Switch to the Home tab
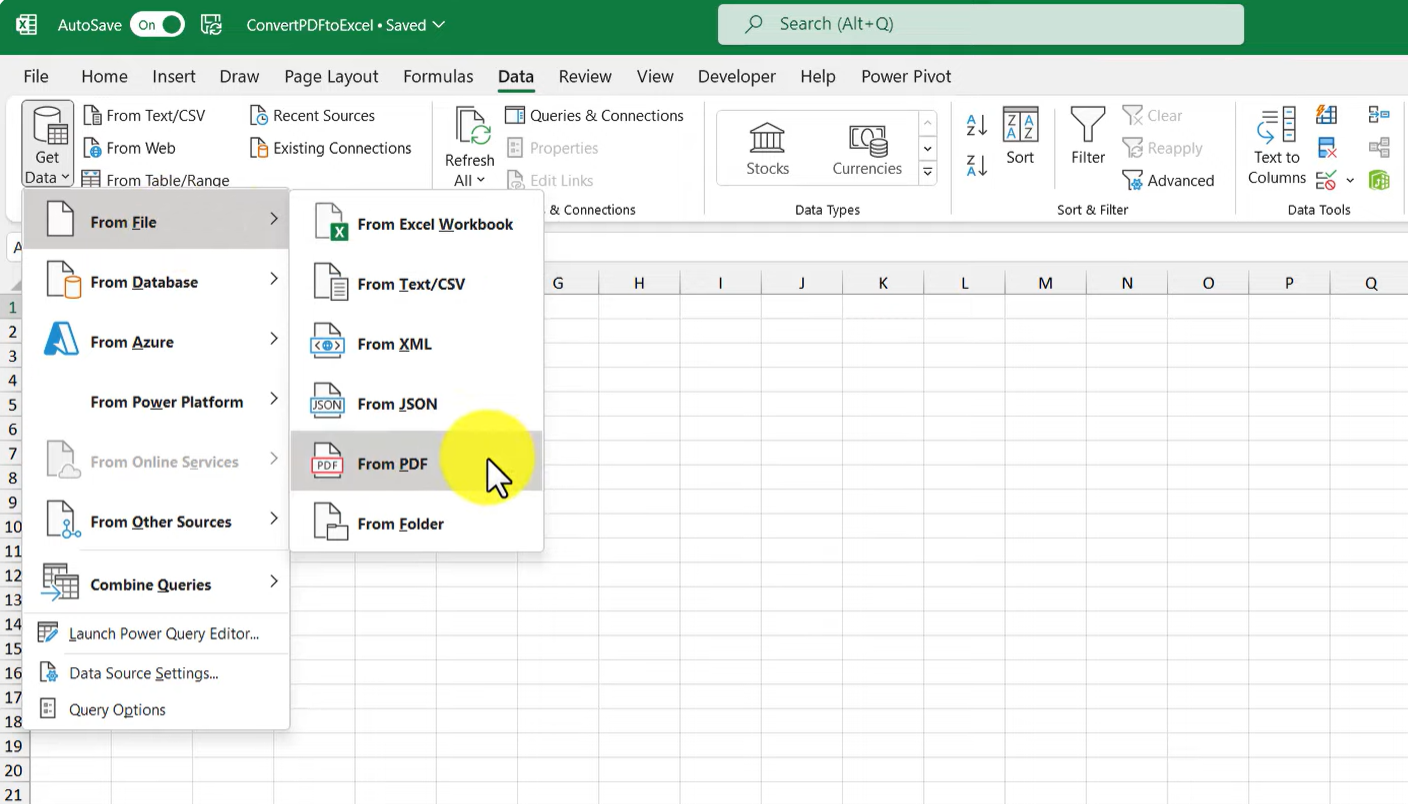This screenshot has height=804, width=1408. click(104, 76)
